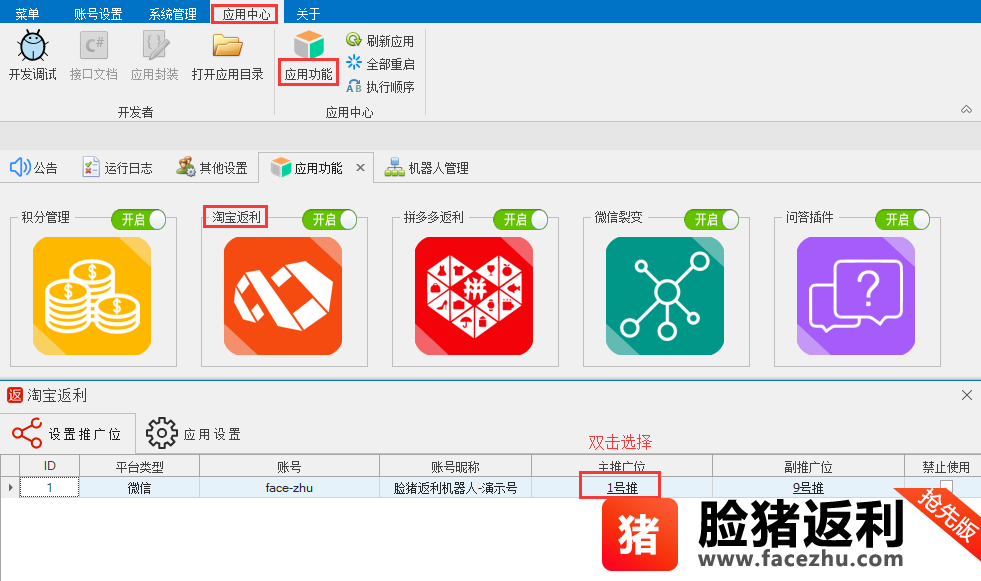
Task: Click the red 返 icon of 淘宝返利 panel
Action: pos(15,395)
